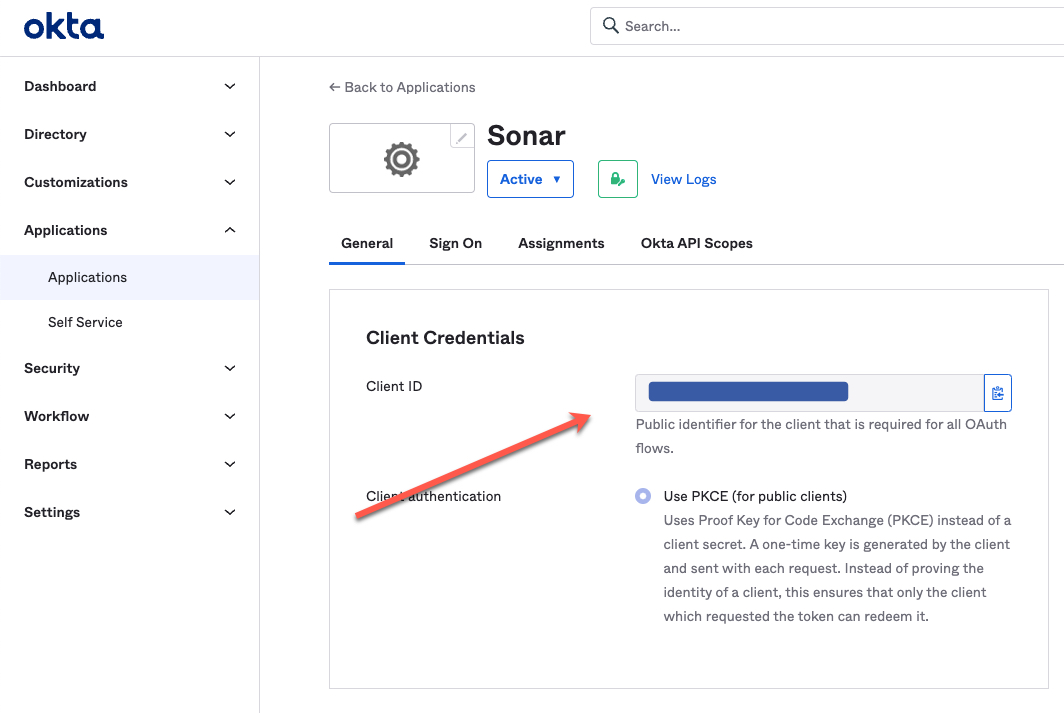Expand the Security section
The height and width of the screenshot is (713, 1064).
tap(130, 368)
